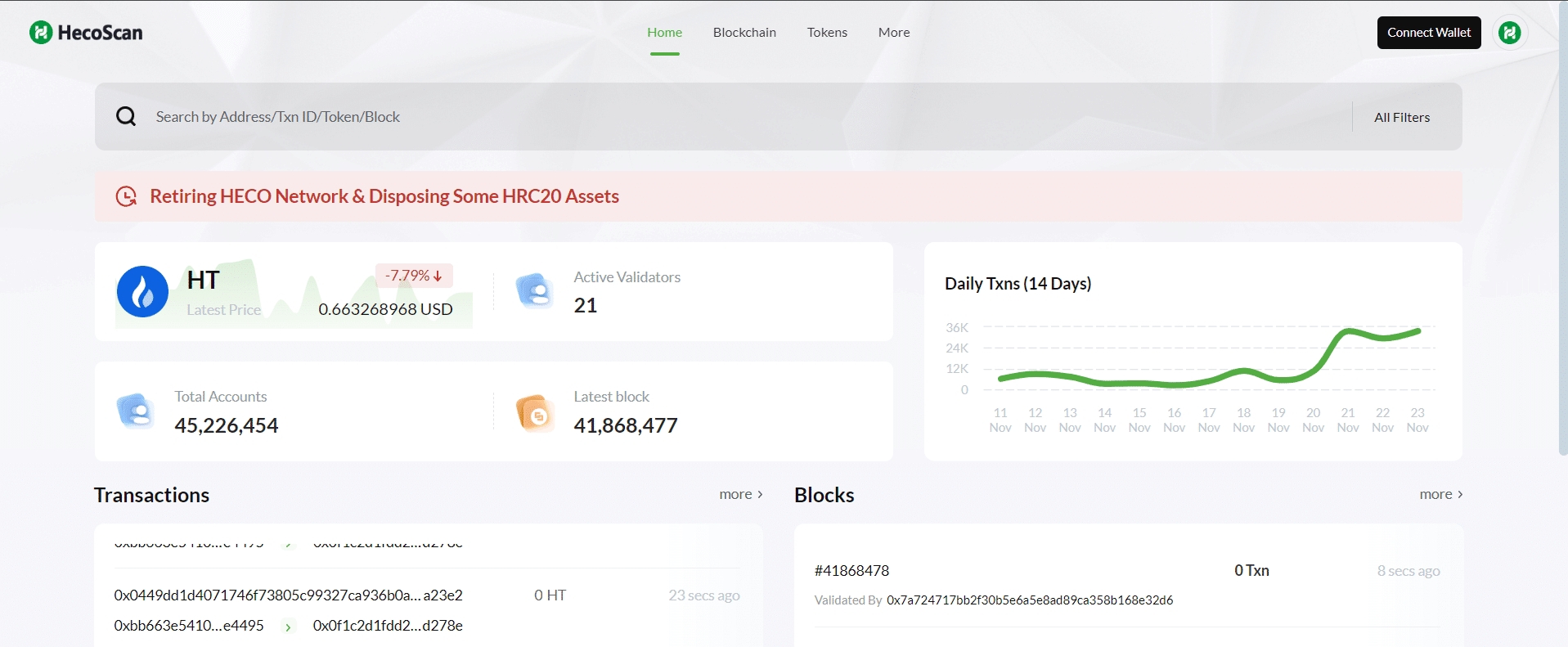Expand the More navigation menu
1568x647 pixels.
pos(893,33)
